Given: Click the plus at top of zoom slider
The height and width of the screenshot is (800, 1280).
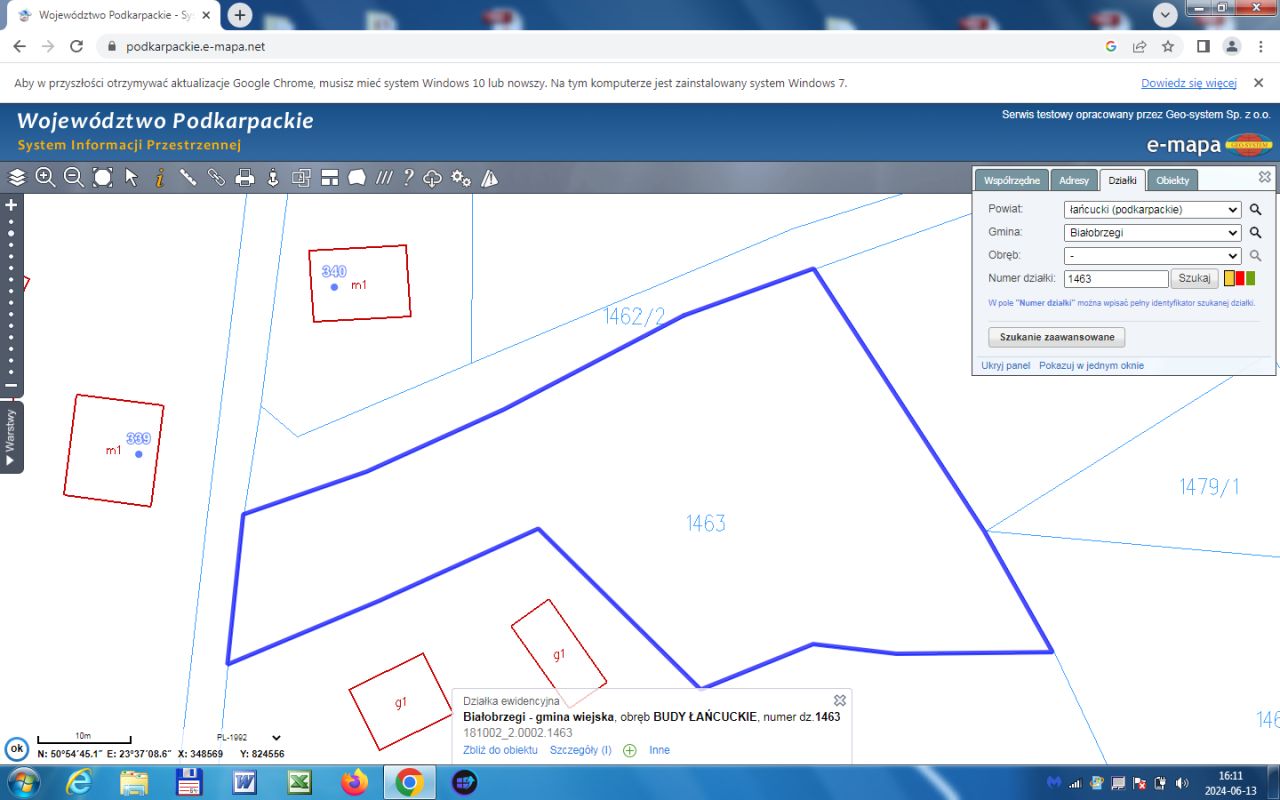Looking at the screenshot, I should pos(12,205).
